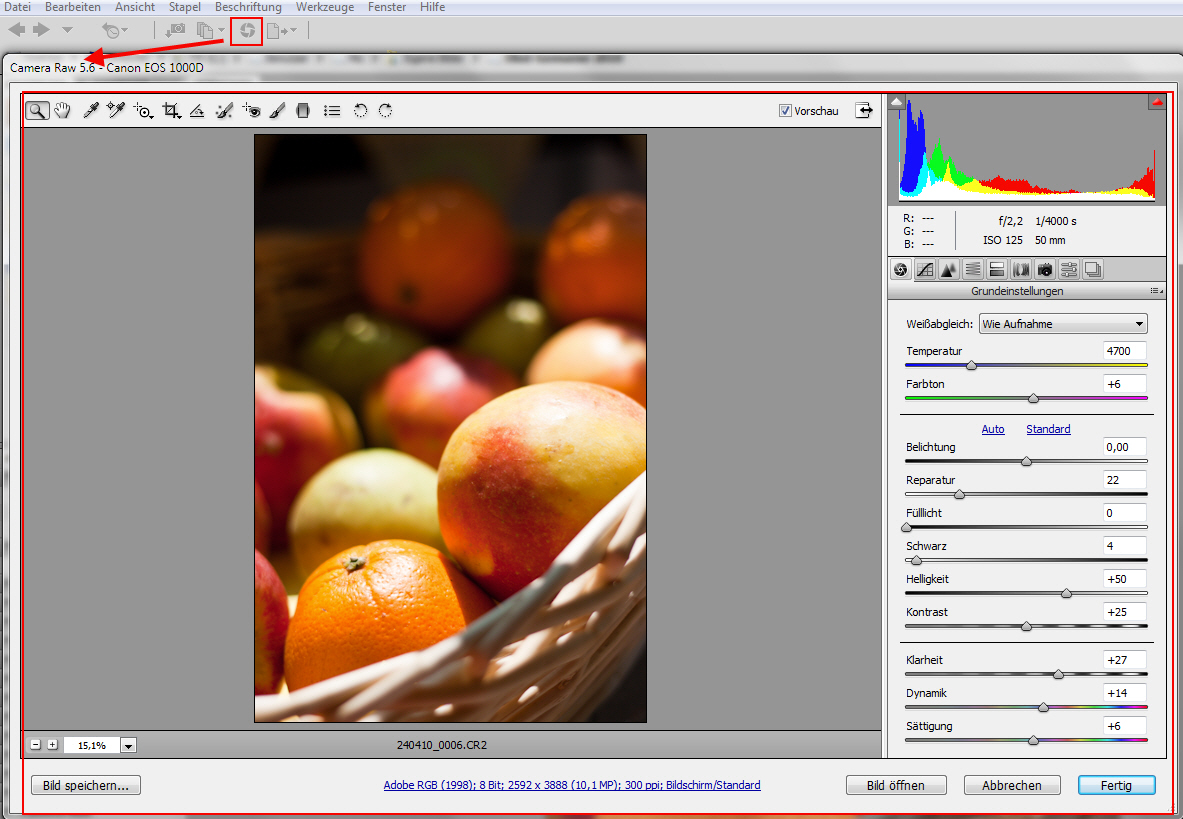Click the Bild öffnen button
The image size is (1183, 819).
(896, 785)
